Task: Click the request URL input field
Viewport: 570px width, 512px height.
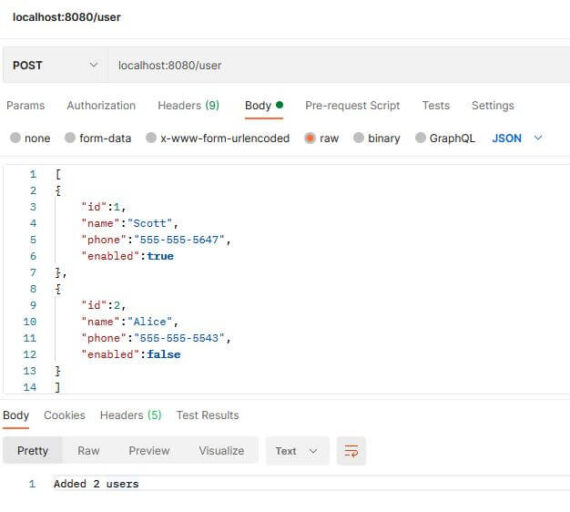Action: coord(339,65)
